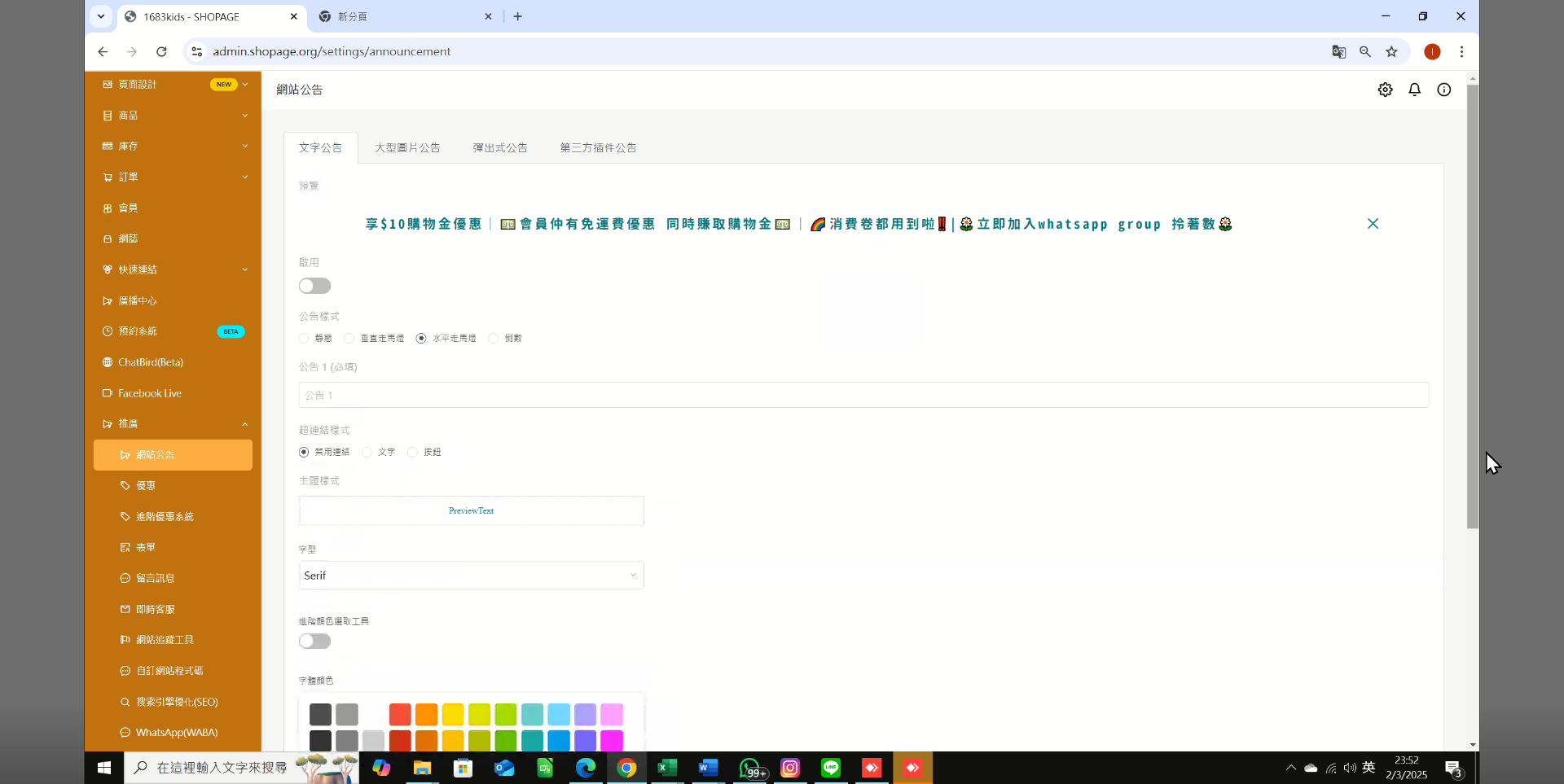
Task: Open 即時客服 in the sidebar
Action: [x=173, y=609]
